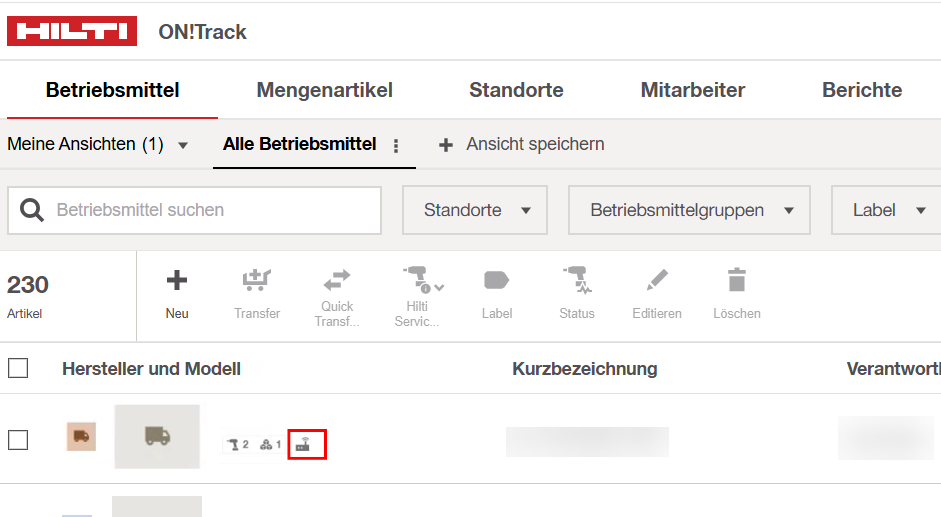The height and width of the screenshot is (517, 941).
Task: Switch to the Mengenartikel tab
Action: [x=325, y=90]
